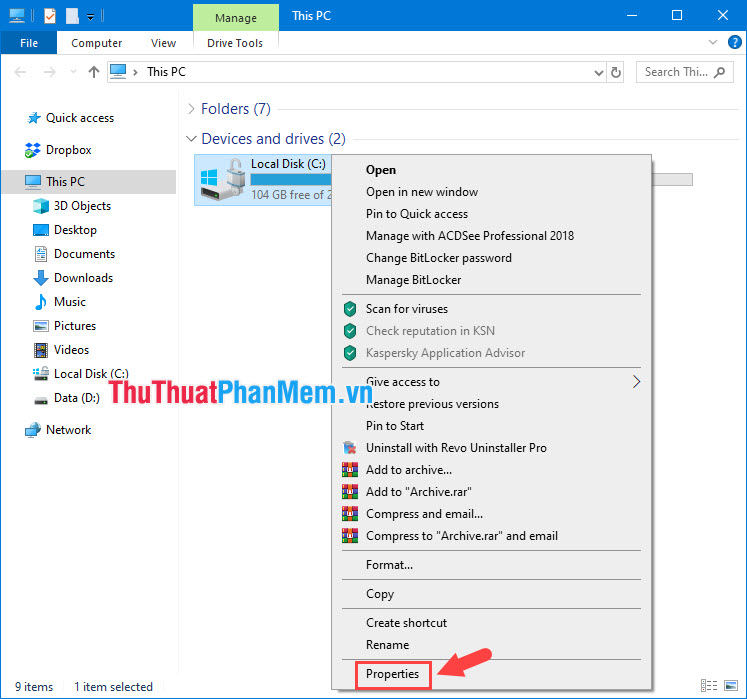Click the New folder quick access icon
This screenshot has width=747, height=699.
pos(72,16)
